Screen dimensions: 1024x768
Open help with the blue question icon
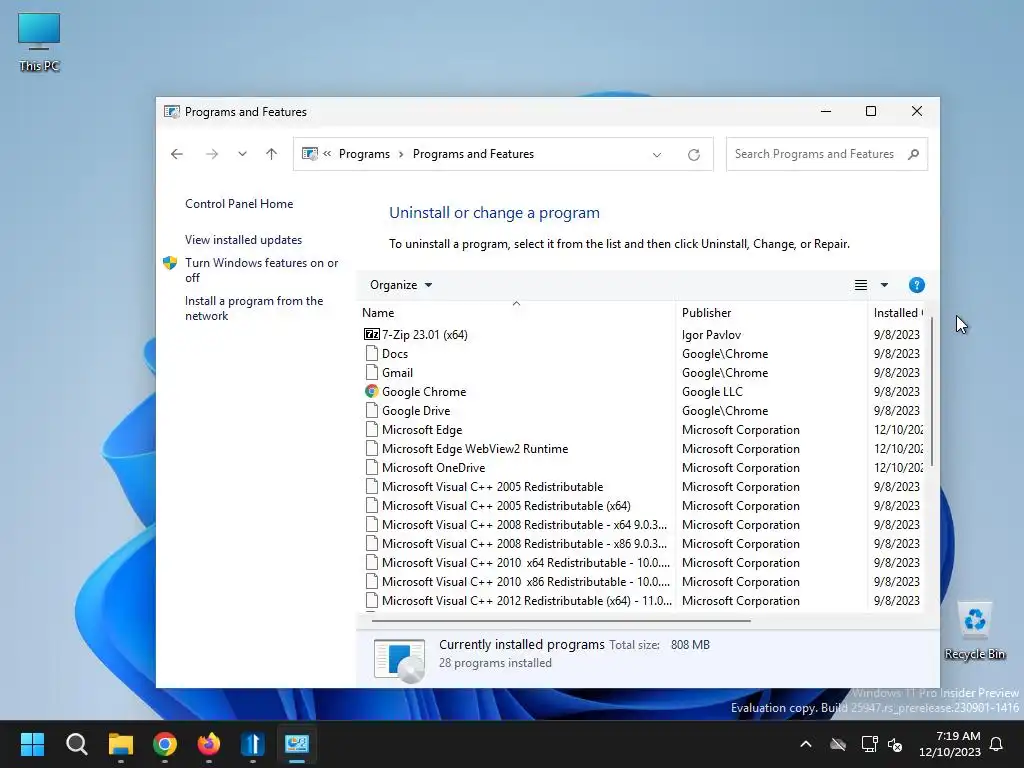pyautogui.click(x=916, y=285)
